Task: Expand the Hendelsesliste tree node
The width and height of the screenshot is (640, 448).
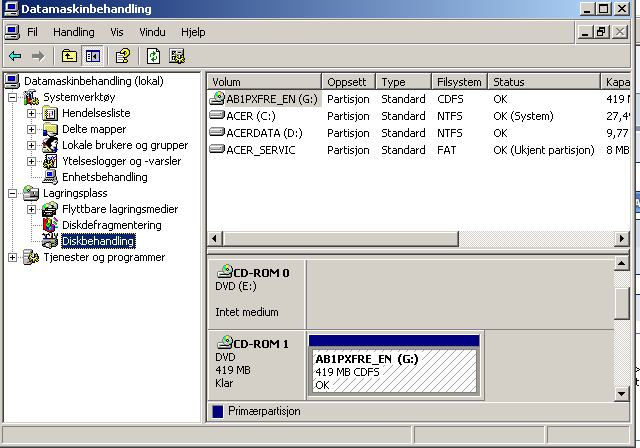Action: pos(32,113)
